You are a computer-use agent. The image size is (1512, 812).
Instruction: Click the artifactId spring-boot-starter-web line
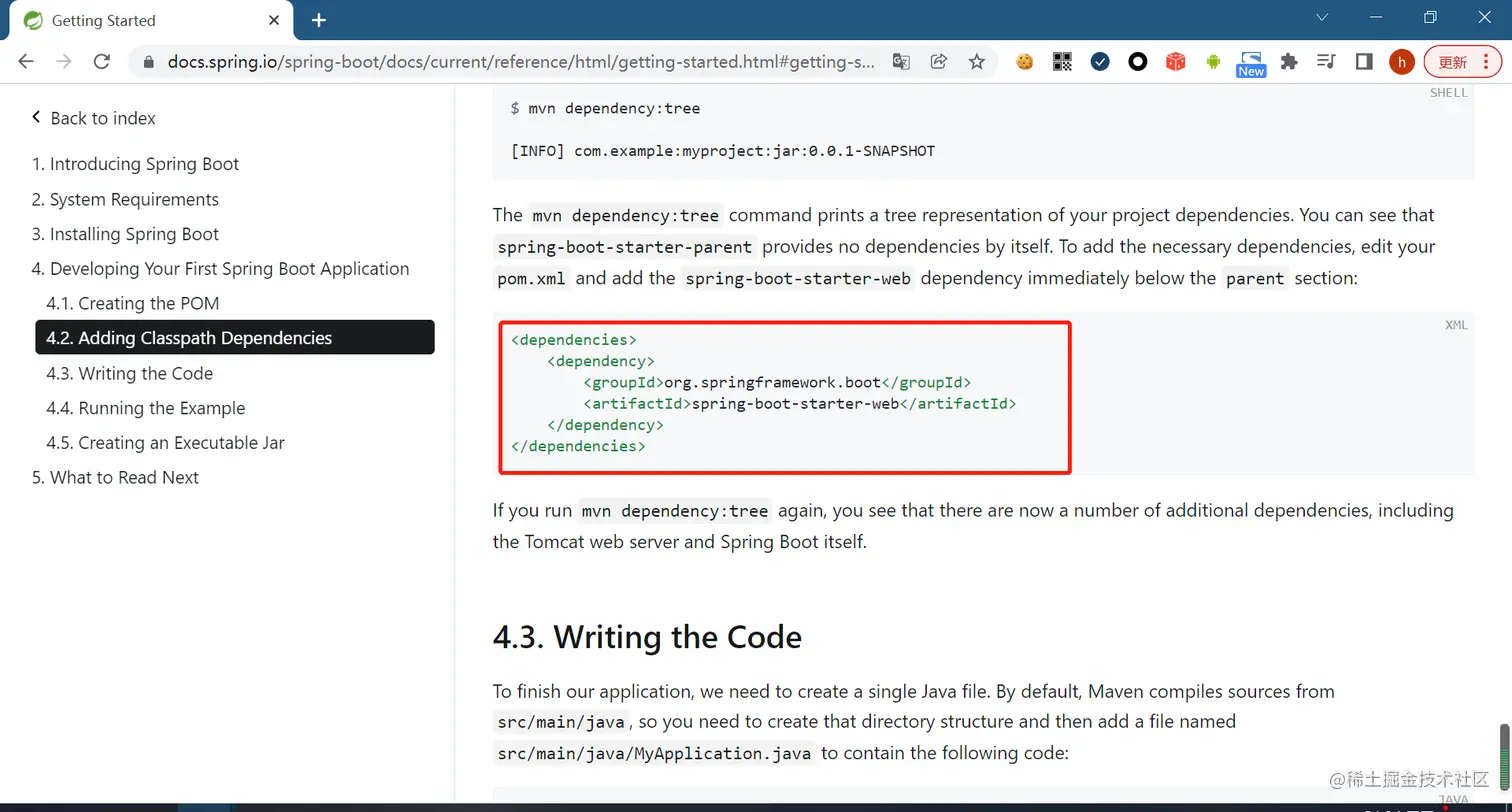[800, 404]
